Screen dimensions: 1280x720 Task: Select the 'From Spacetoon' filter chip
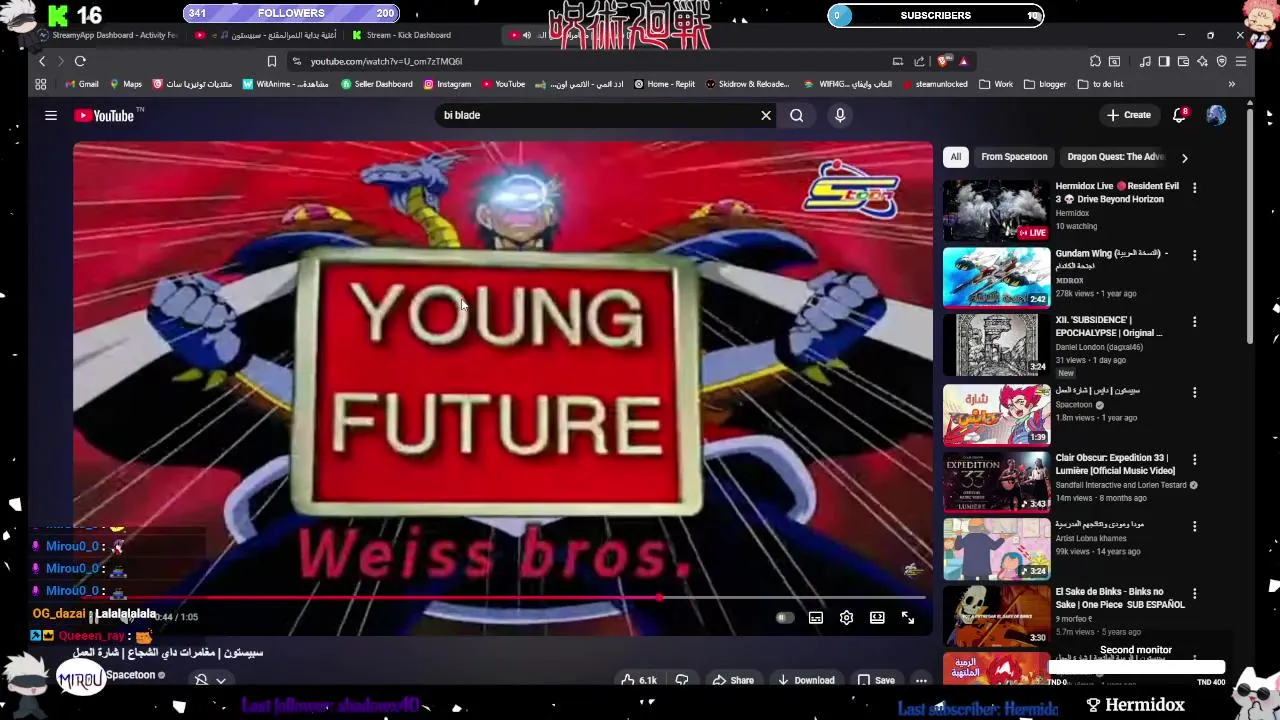(x=1014, y=157)
